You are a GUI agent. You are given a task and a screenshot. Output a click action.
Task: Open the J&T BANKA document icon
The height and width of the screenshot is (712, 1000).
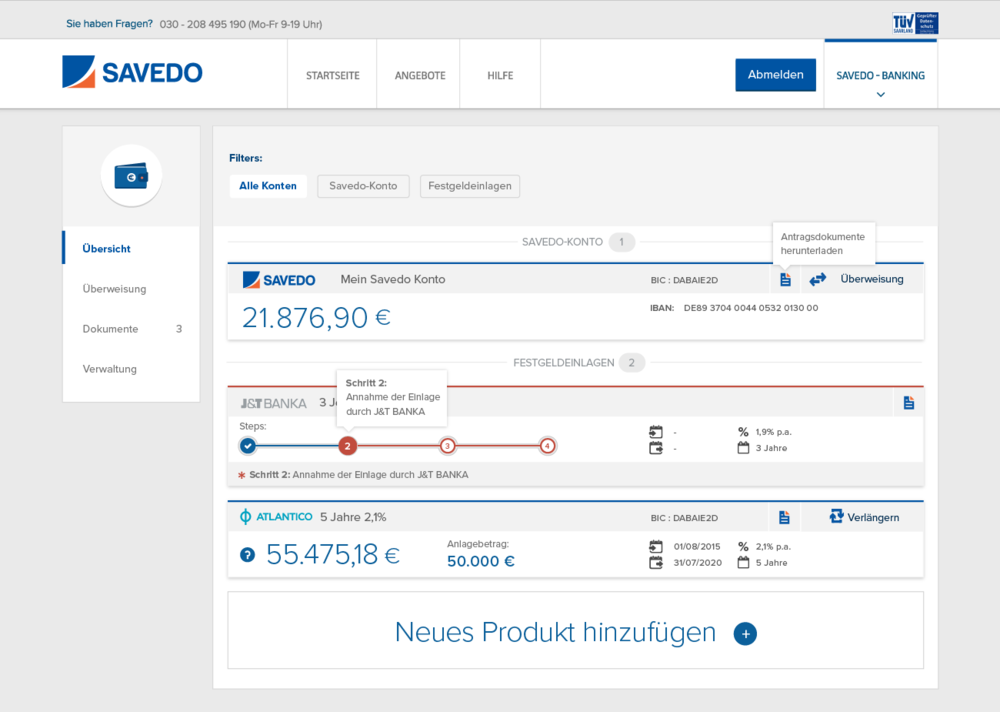(x=909, y=403)
